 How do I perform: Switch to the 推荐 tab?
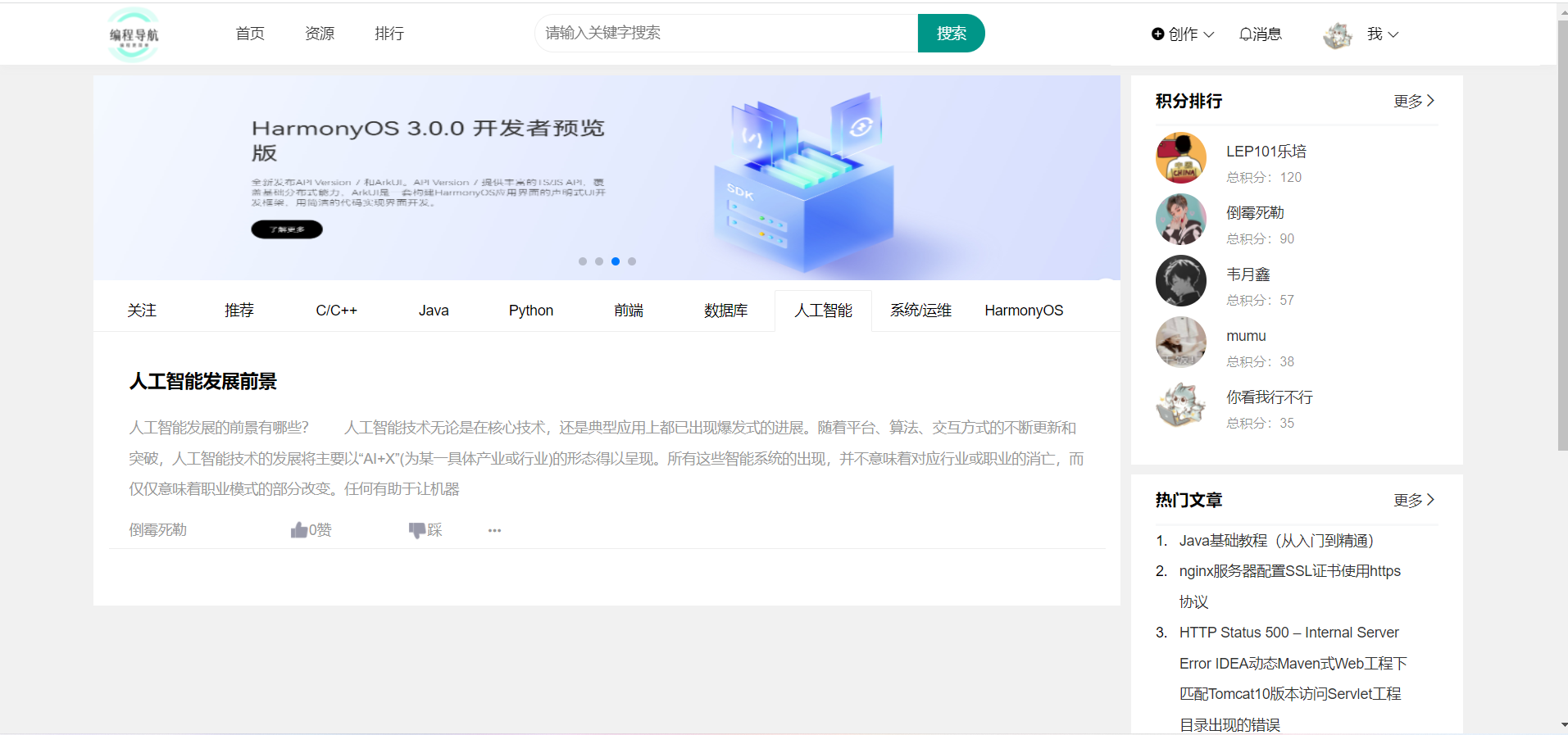tap(239, 311)
